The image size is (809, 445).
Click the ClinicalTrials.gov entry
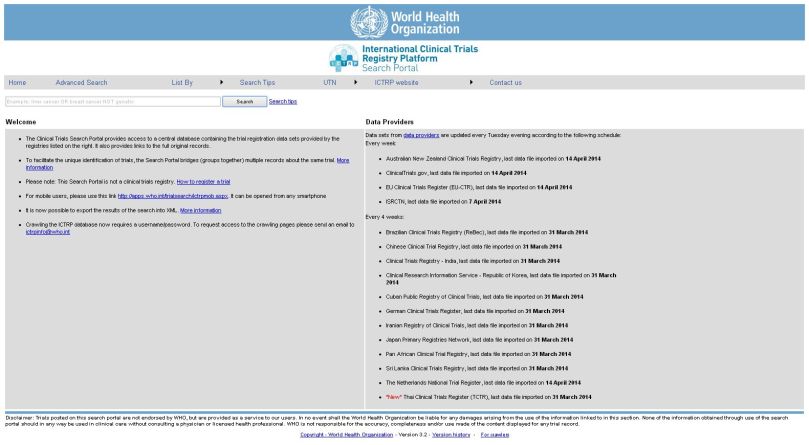(456, 173)
